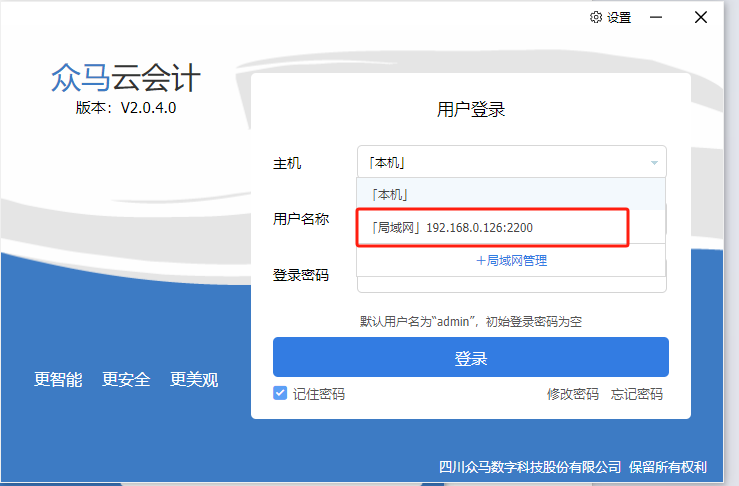
Task: Select the 「本机」 option in dropdown list
Action: 511,194
